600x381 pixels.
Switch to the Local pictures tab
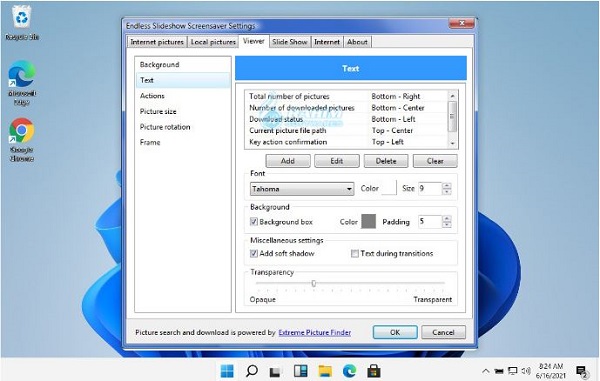click(213, 42)
